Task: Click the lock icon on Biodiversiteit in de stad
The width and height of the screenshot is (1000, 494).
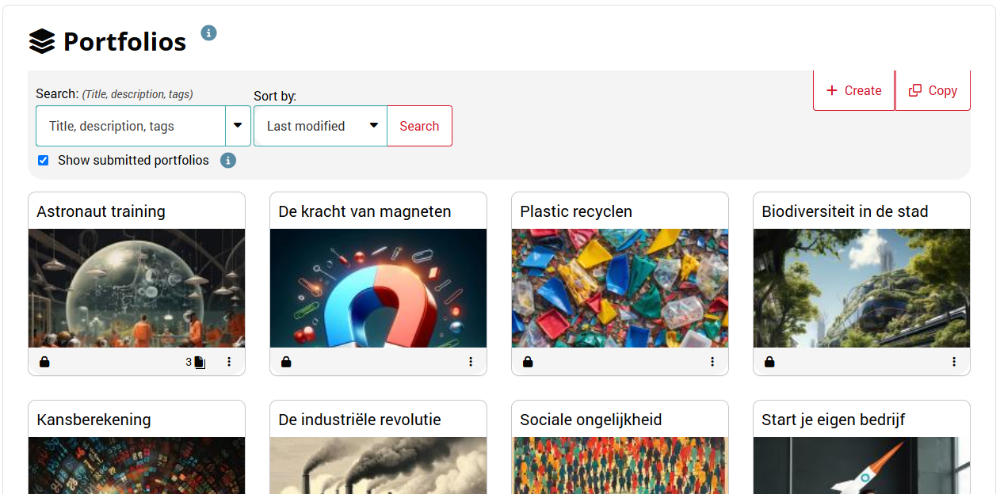Action: pyautogui.click(x=769, y=362)
